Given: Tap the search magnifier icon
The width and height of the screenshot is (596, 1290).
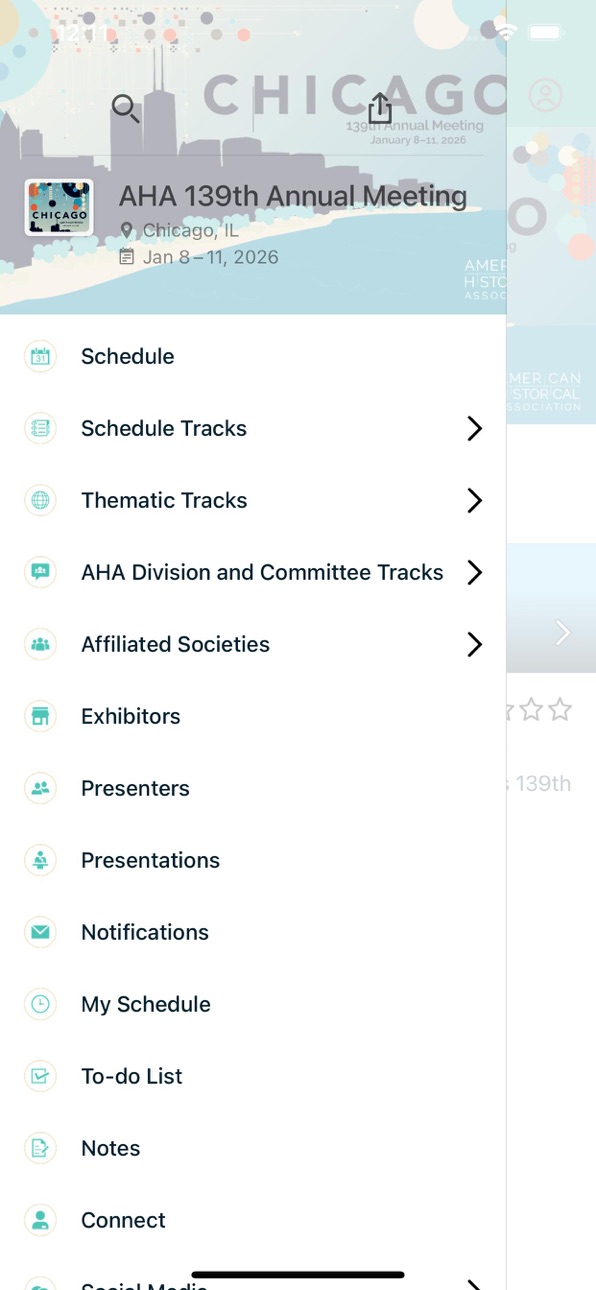Looking at the screenshot, I should point(125,108).
